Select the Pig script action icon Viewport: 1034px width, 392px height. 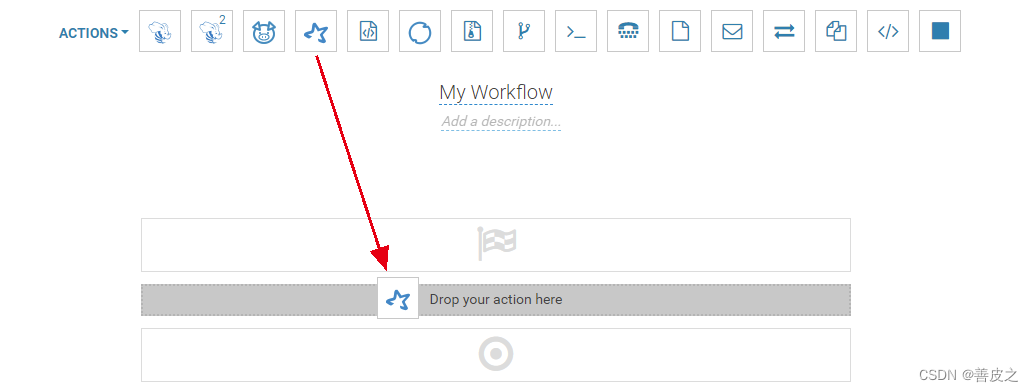pos(264,31)
